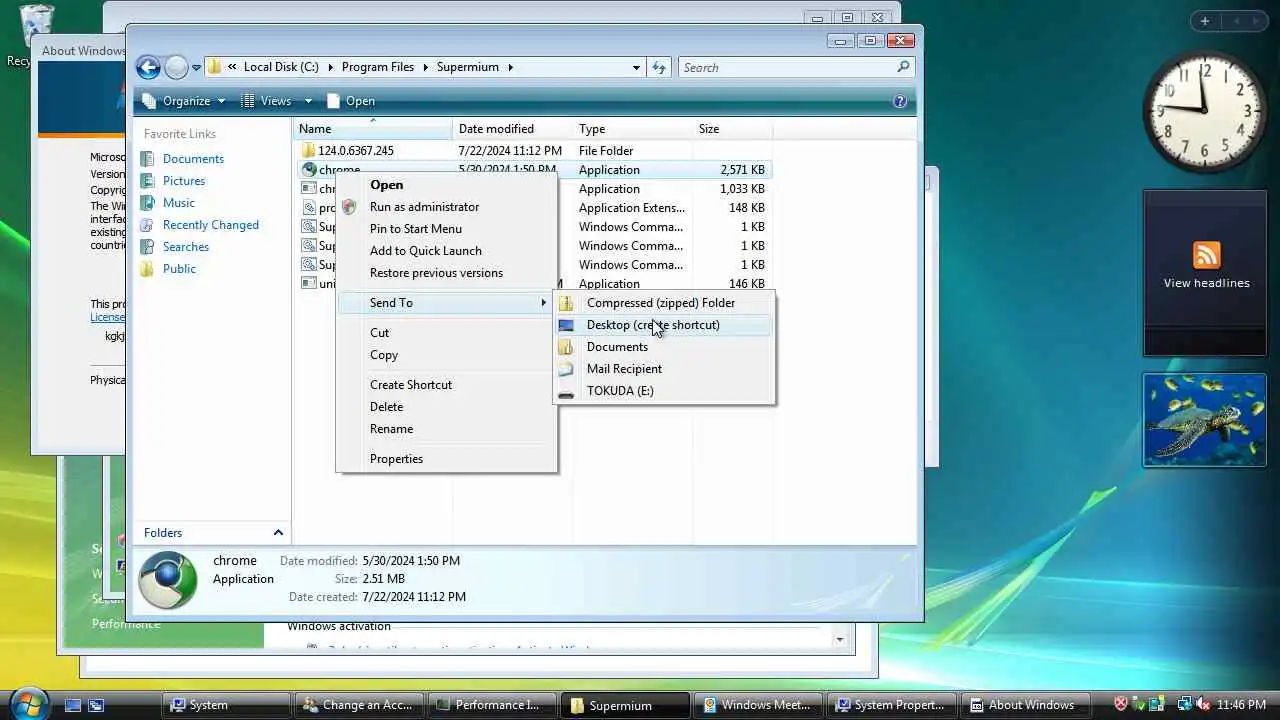
Task: Switch to Windows Meet... taskbar button
Action: pyautogui.click(x=760, y=705)
